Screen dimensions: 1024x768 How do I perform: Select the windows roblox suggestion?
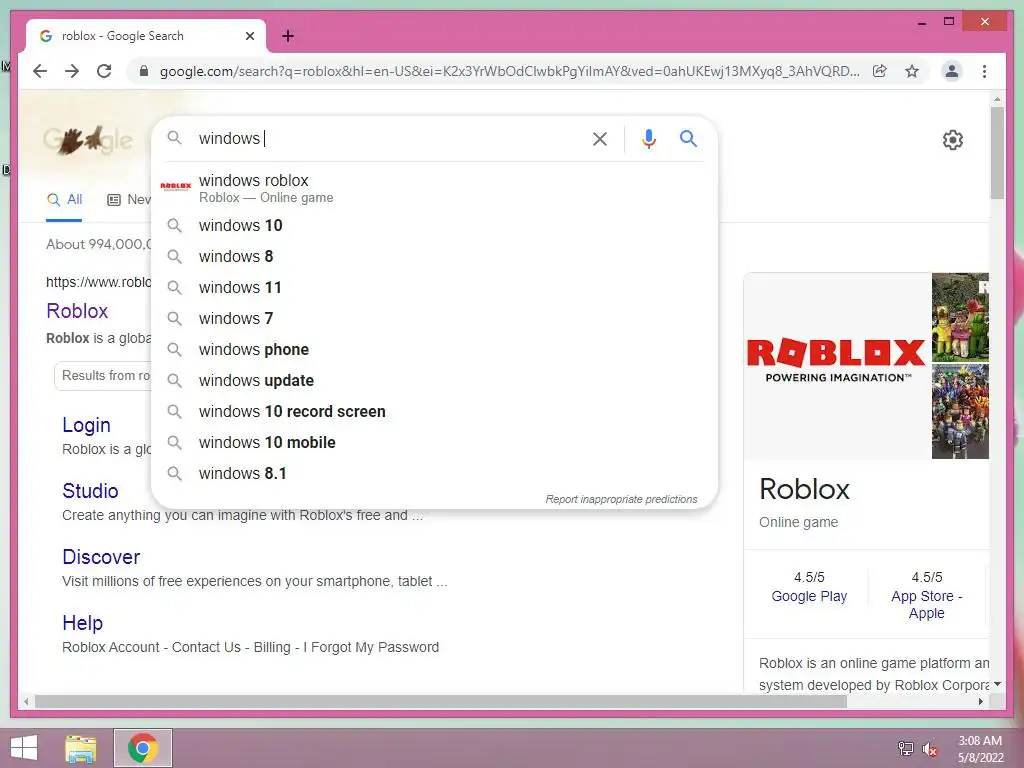click(434, 188)
